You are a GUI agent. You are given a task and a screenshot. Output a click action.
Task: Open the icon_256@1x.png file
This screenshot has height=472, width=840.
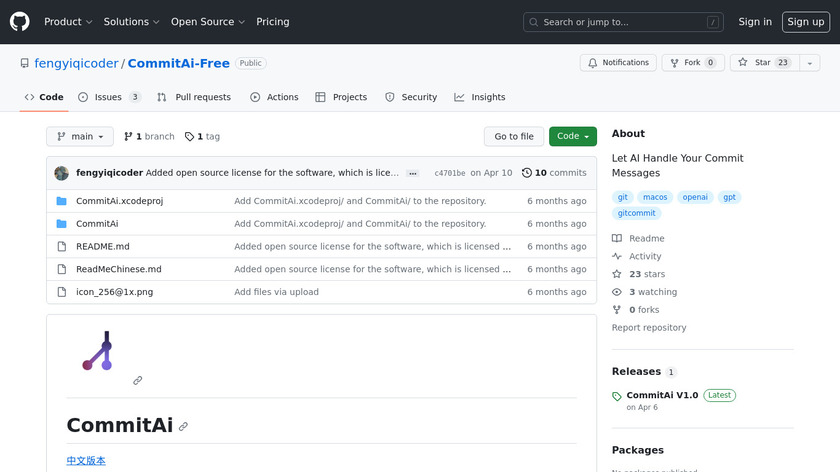click(114, 292)
